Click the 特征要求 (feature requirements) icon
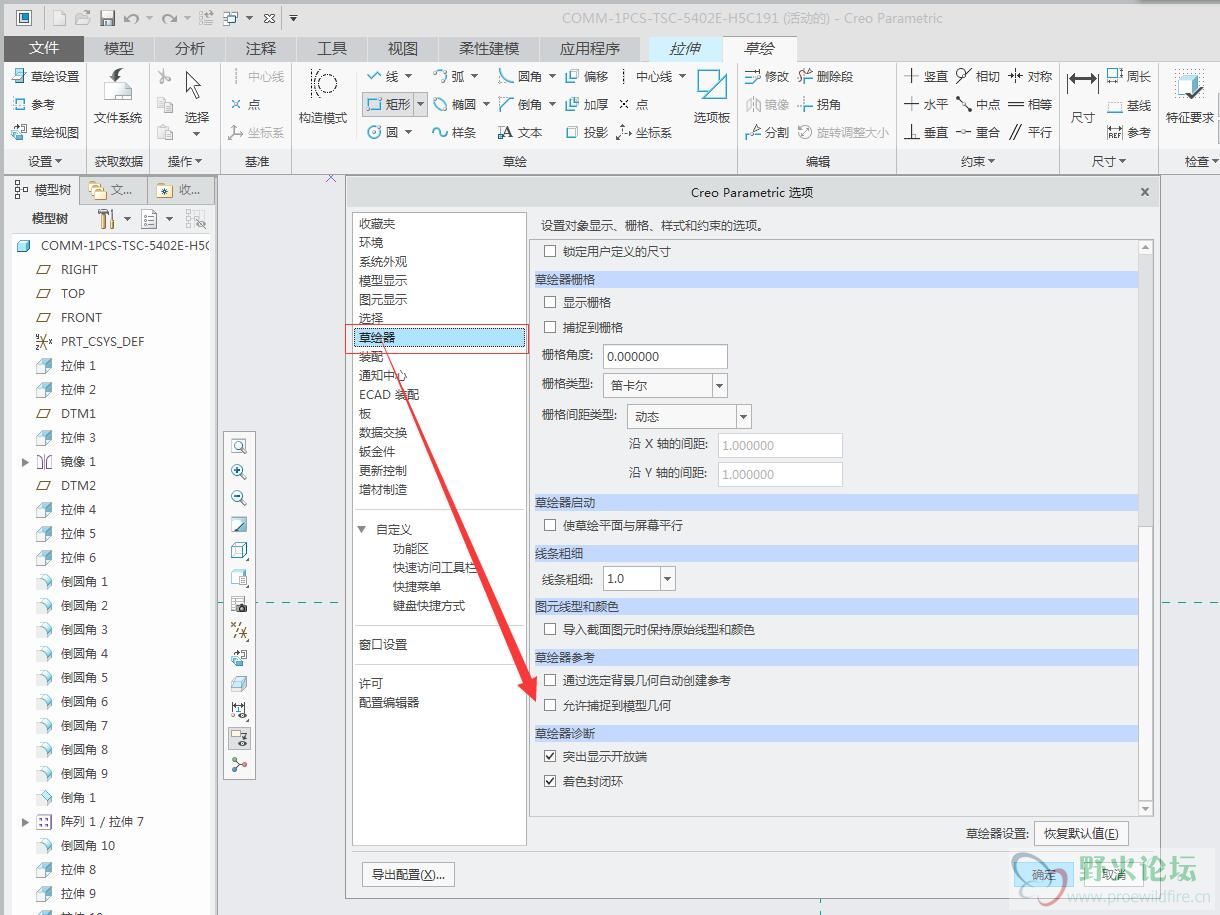 (x=1190, y=97)
